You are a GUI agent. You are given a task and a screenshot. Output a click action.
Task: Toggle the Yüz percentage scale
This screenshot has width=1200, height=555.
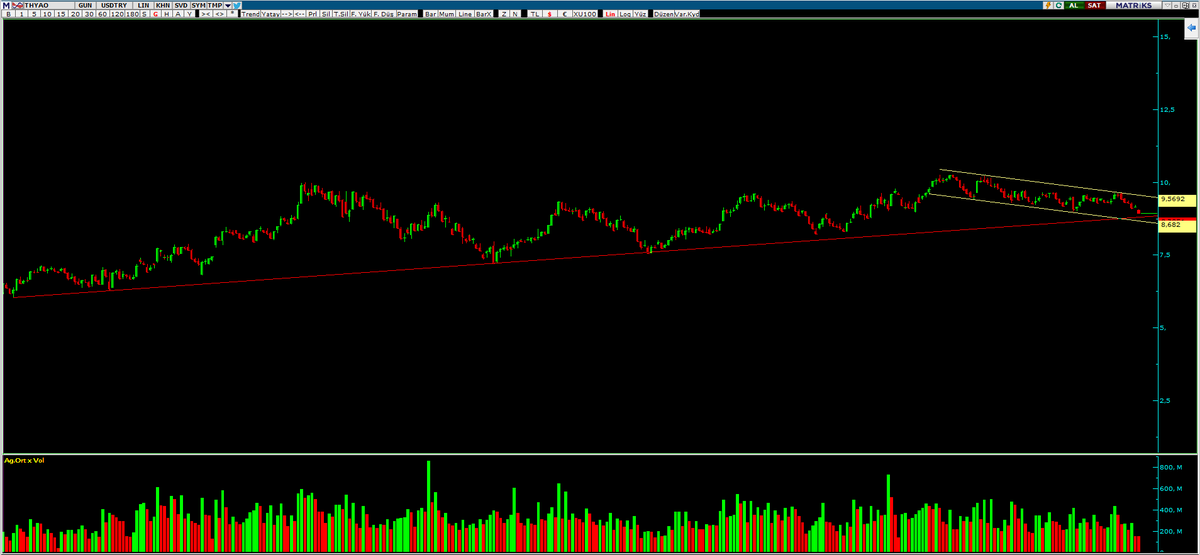[x=639, y=14]
